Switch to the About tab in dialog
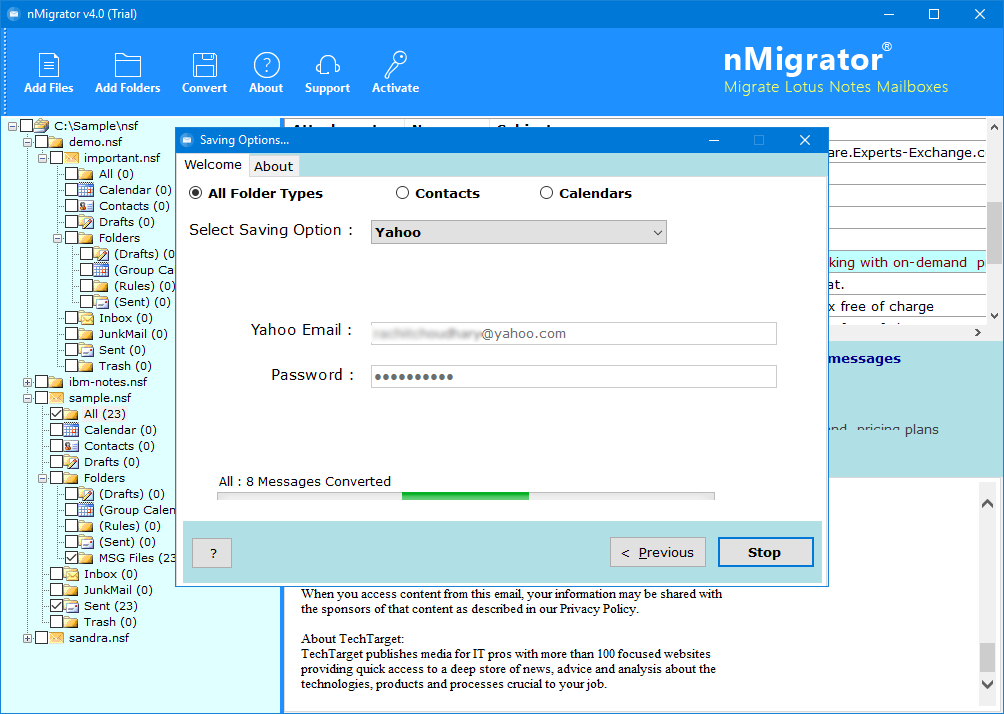This screenshot has width=1004, height=714. click(x=273, y=166)
